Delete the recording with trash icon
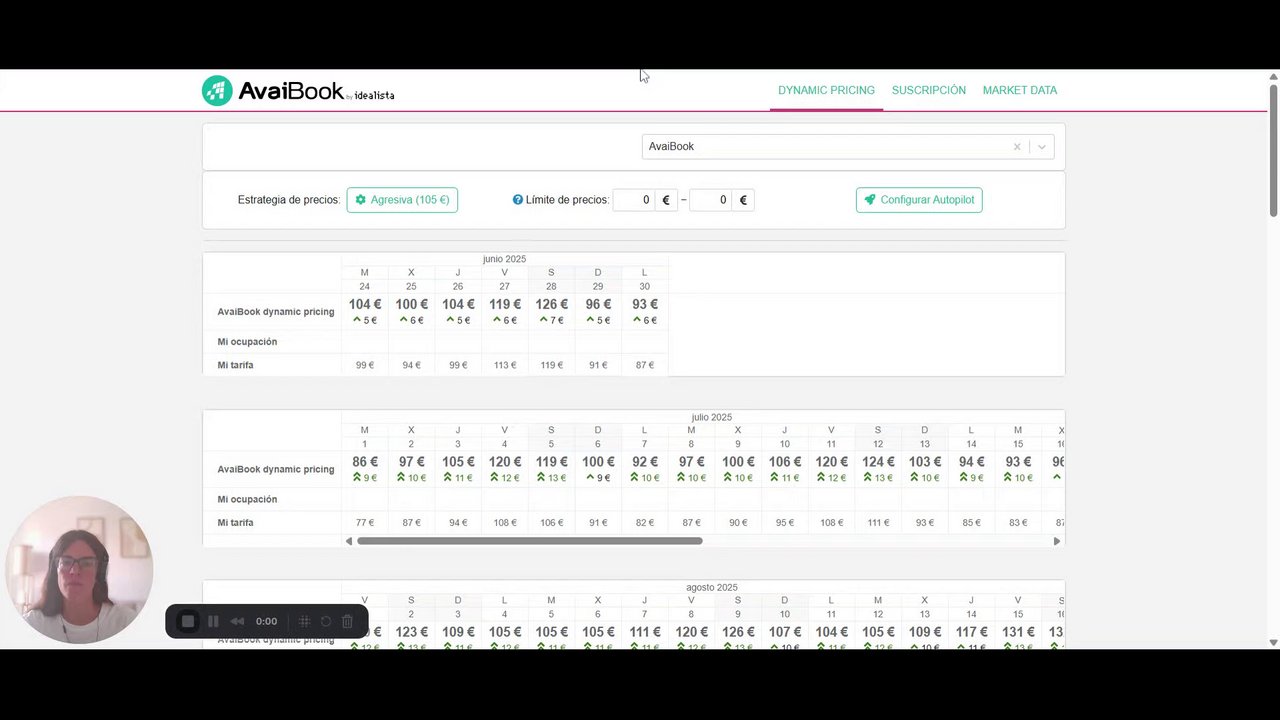This screenshot has height=720, width=1280. click(347, 621)
